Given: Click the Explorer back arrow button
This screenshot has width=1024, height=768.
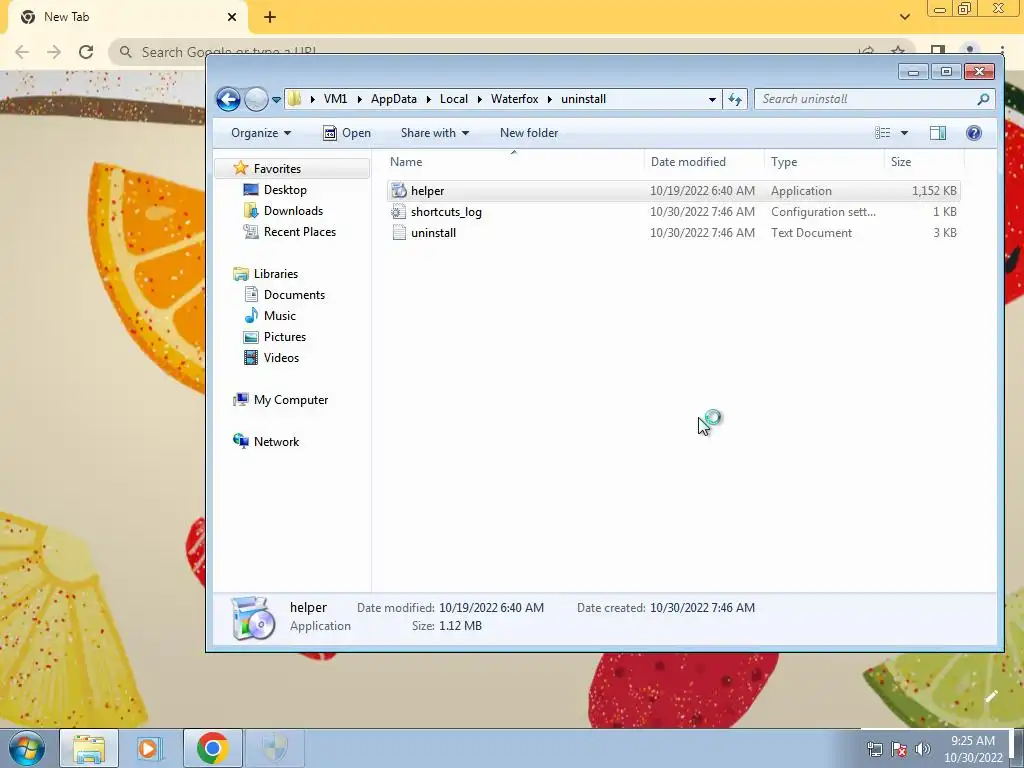Looking at the screenshot, I should tap(228, 99).
